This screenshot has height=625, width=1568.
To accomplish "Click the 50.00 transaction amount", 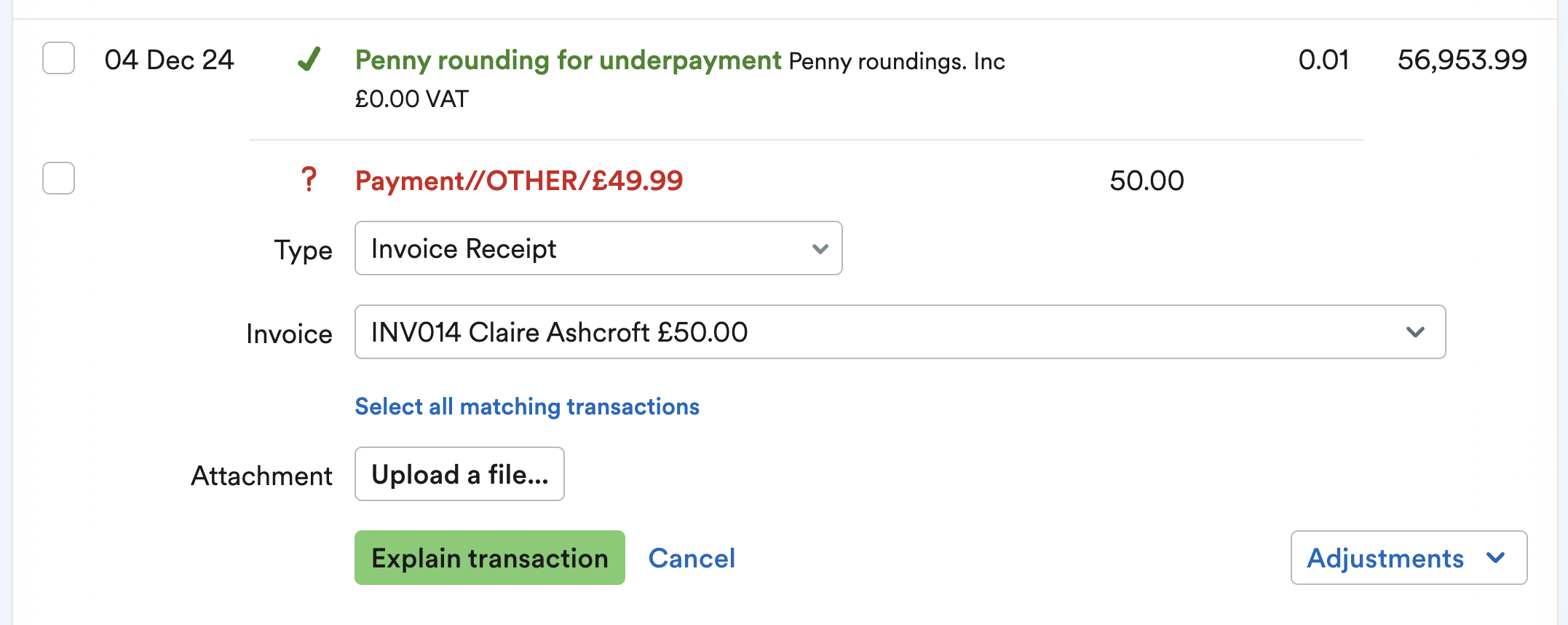I will click(1147, 180).
